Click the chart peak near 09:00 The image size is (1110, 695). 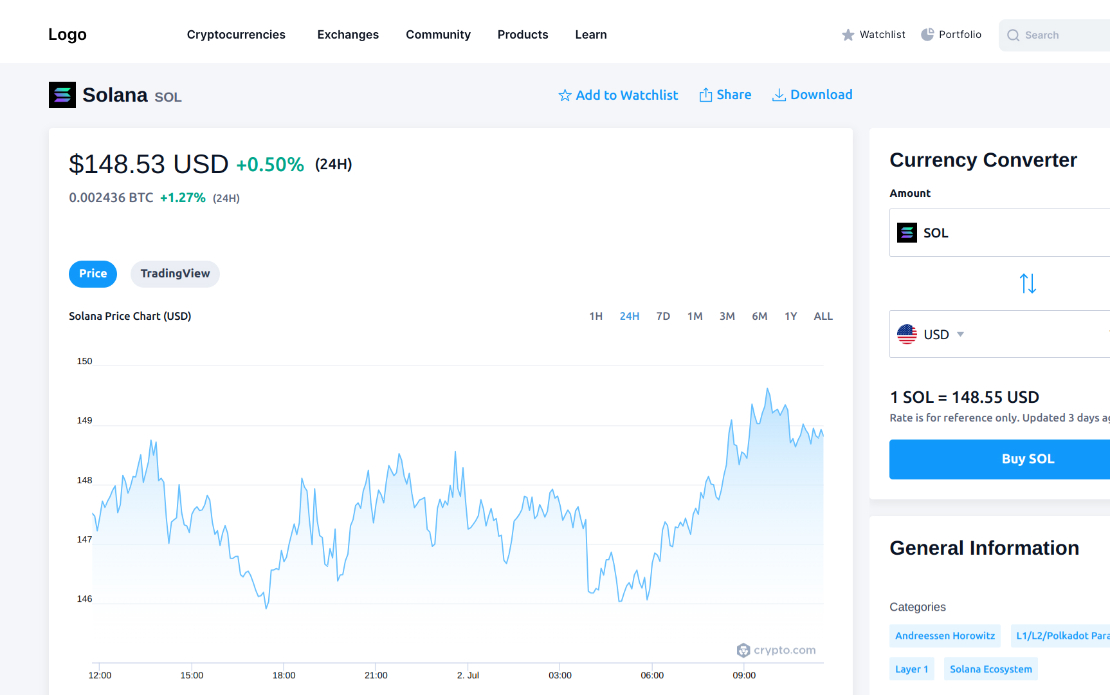point(767,389)
